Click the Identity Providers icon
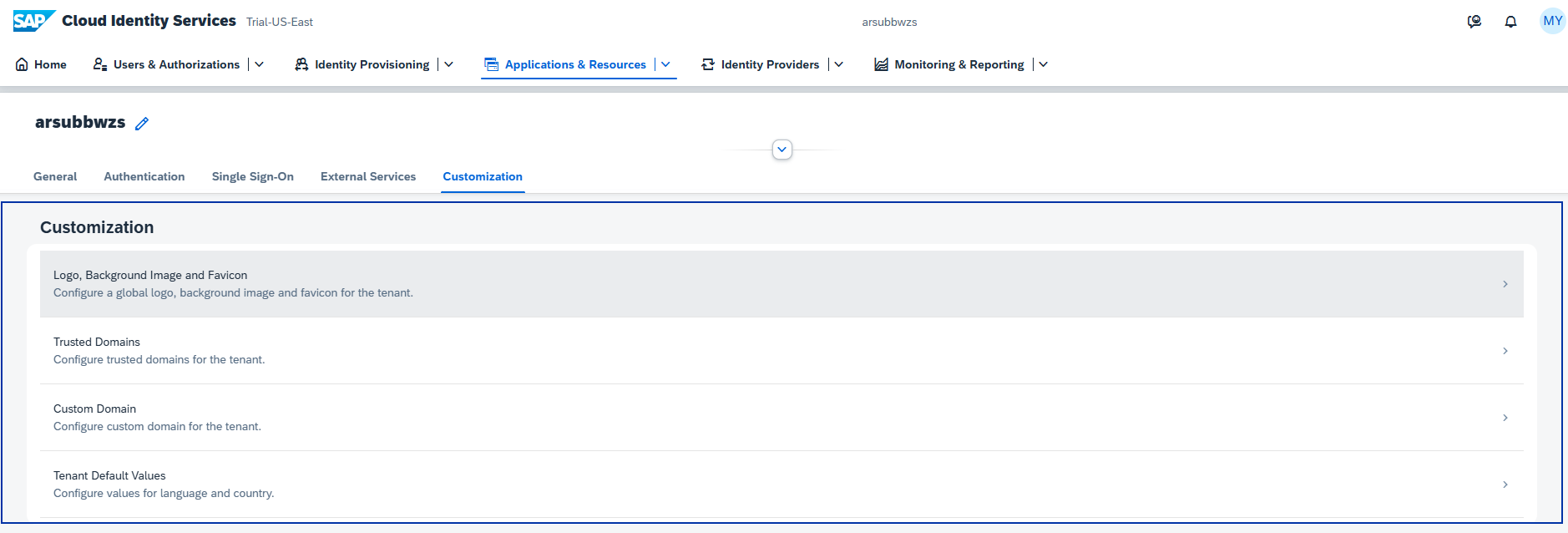Screen dimensions: 1568x533 point(708,64)
